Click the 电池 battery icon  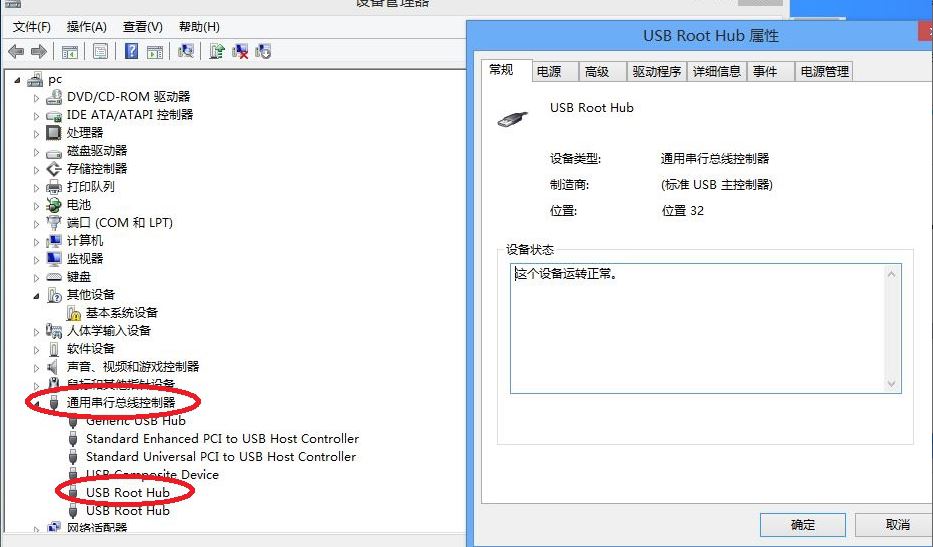(54, 205)
